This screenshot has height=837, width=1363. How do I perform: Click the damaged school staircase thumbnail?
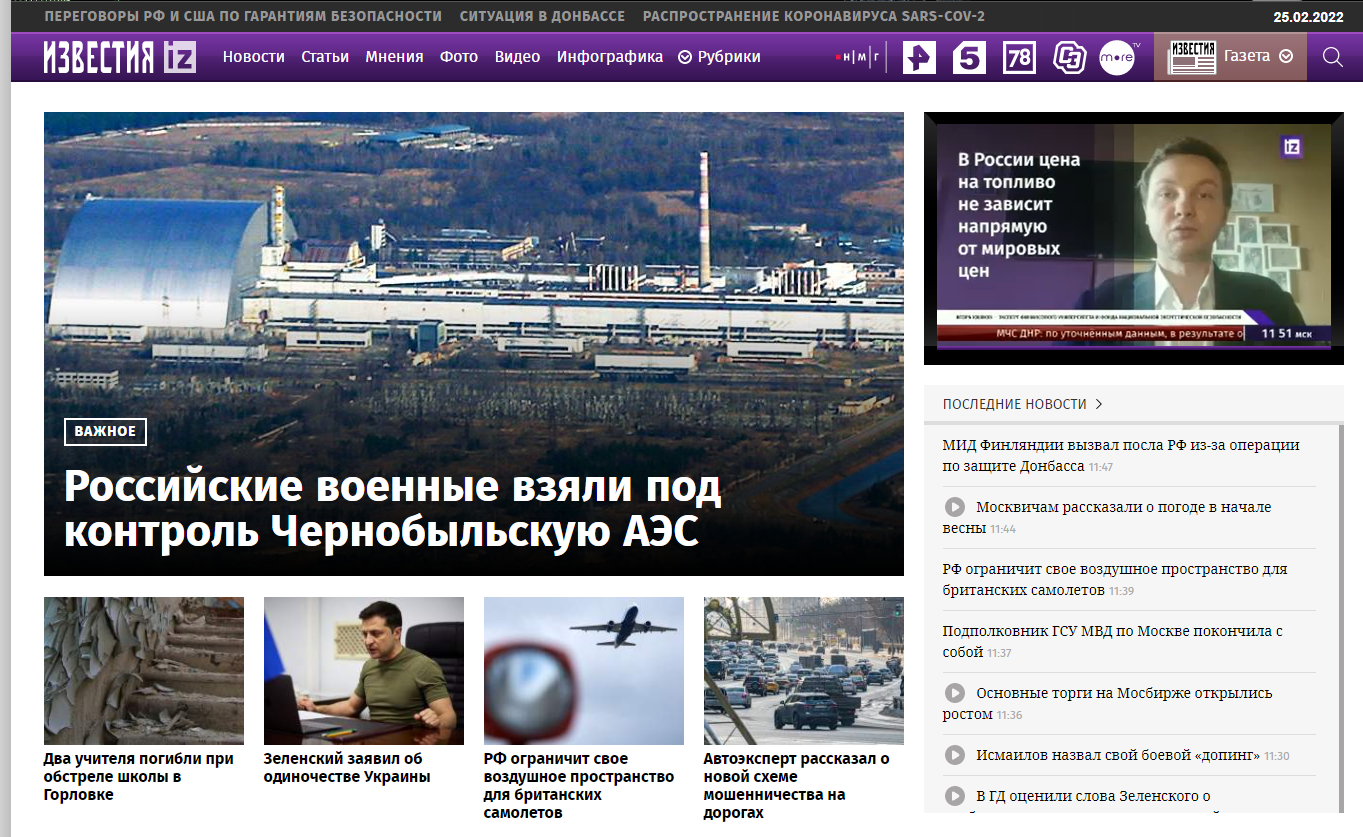(x=144, y=671)
